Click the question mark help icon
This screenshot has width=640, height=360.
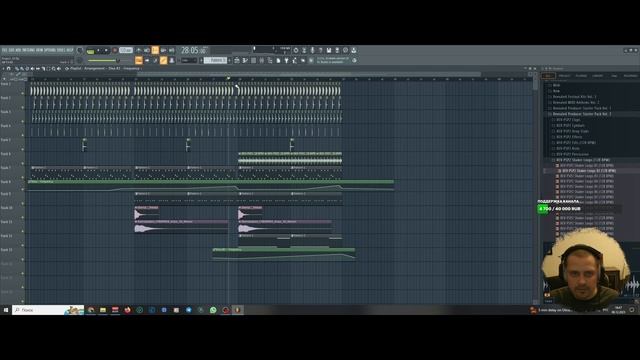click(x=321, y=50)
